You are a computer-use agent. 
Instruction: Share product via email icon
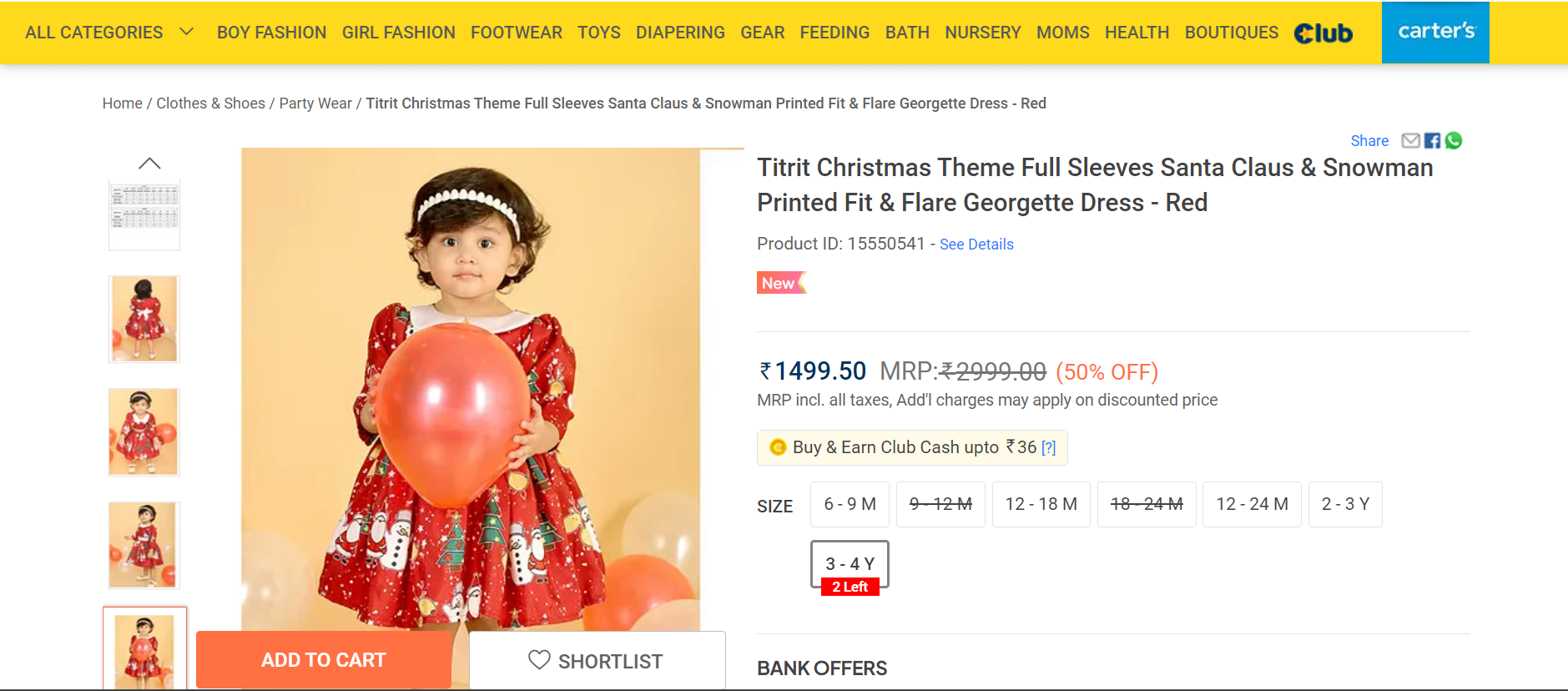click(1410, 140)
